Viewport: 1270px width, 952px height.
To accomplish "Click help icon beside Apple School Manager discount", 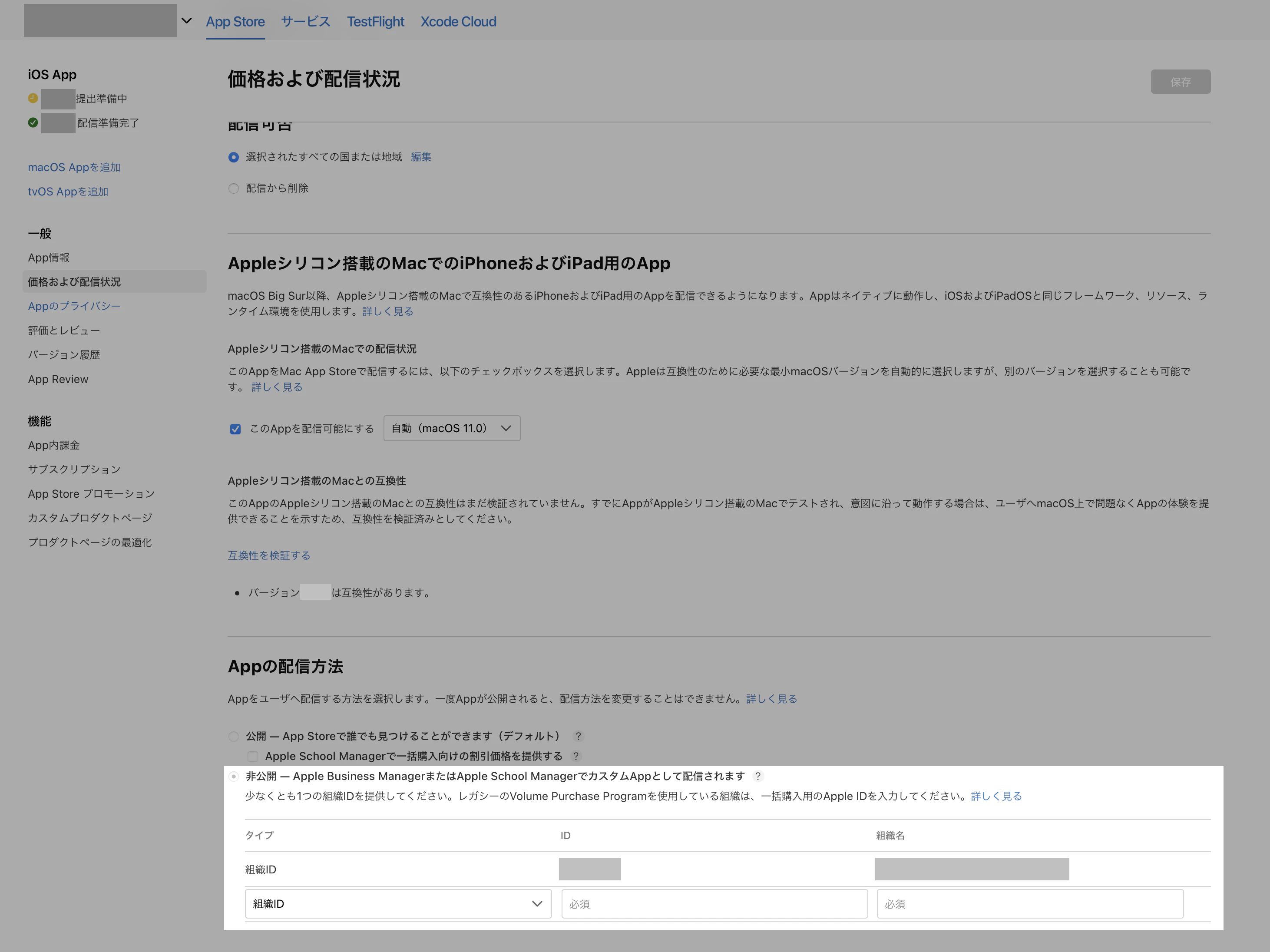I will tap(576, 756).
